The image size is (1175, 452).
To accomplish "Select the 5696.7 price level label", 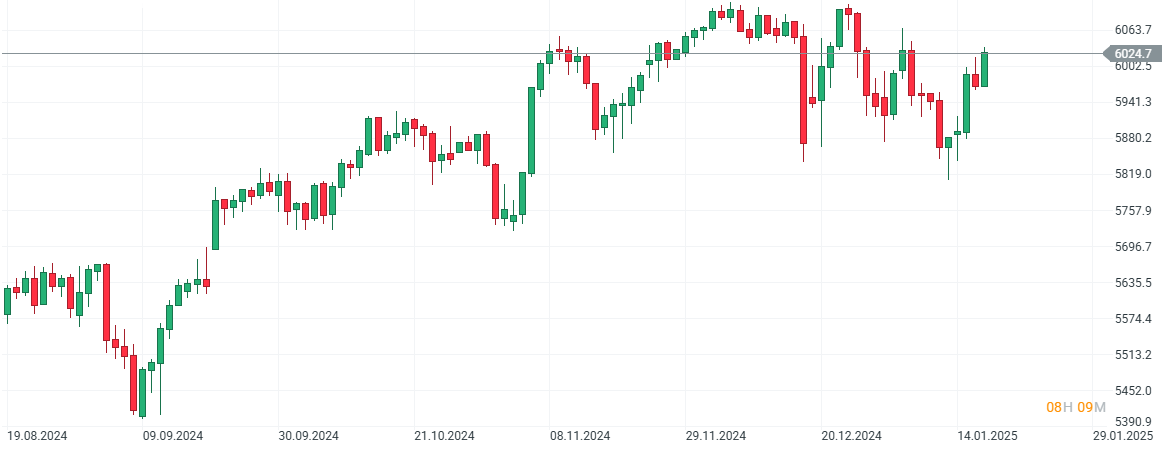I will (1132, 247).
